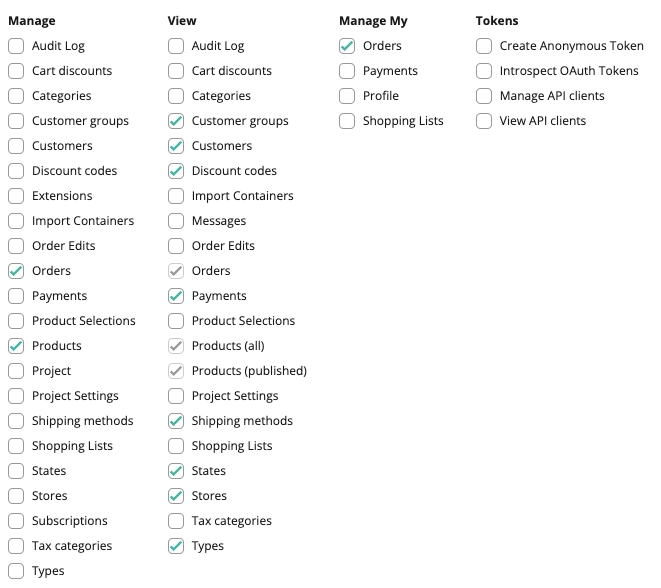Enable Manage Audit Log checkbox
This screenshot has height=588, width=661.
click(16, 46)
